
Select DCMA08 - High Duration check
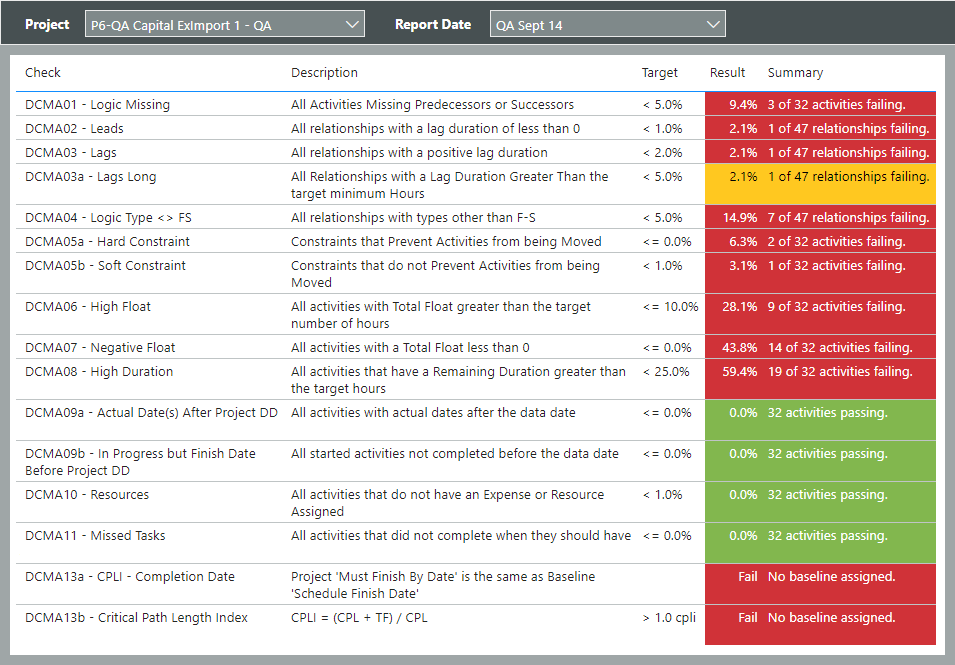tap(99, 372)
